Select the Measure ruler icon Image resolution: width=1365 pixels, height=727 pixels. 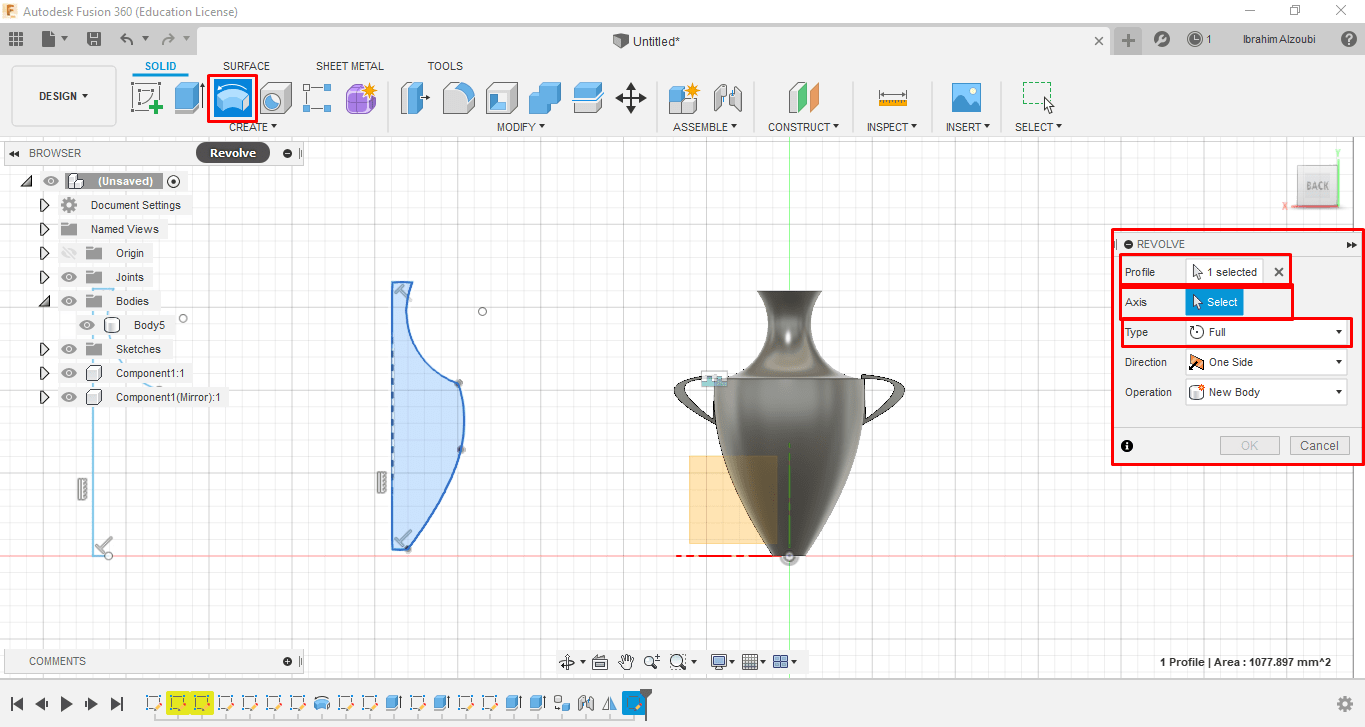(892, 98)
